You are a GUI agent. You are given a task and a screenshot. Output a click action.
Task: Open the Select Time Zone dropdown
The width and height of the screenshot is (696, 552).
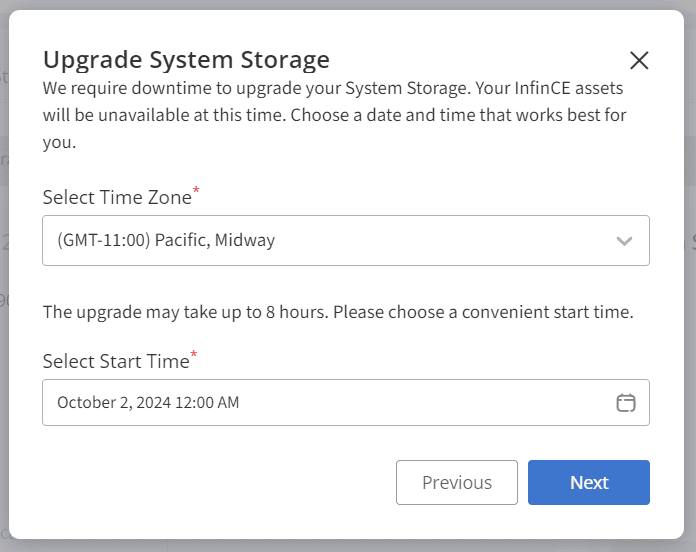tap(346, 241)
